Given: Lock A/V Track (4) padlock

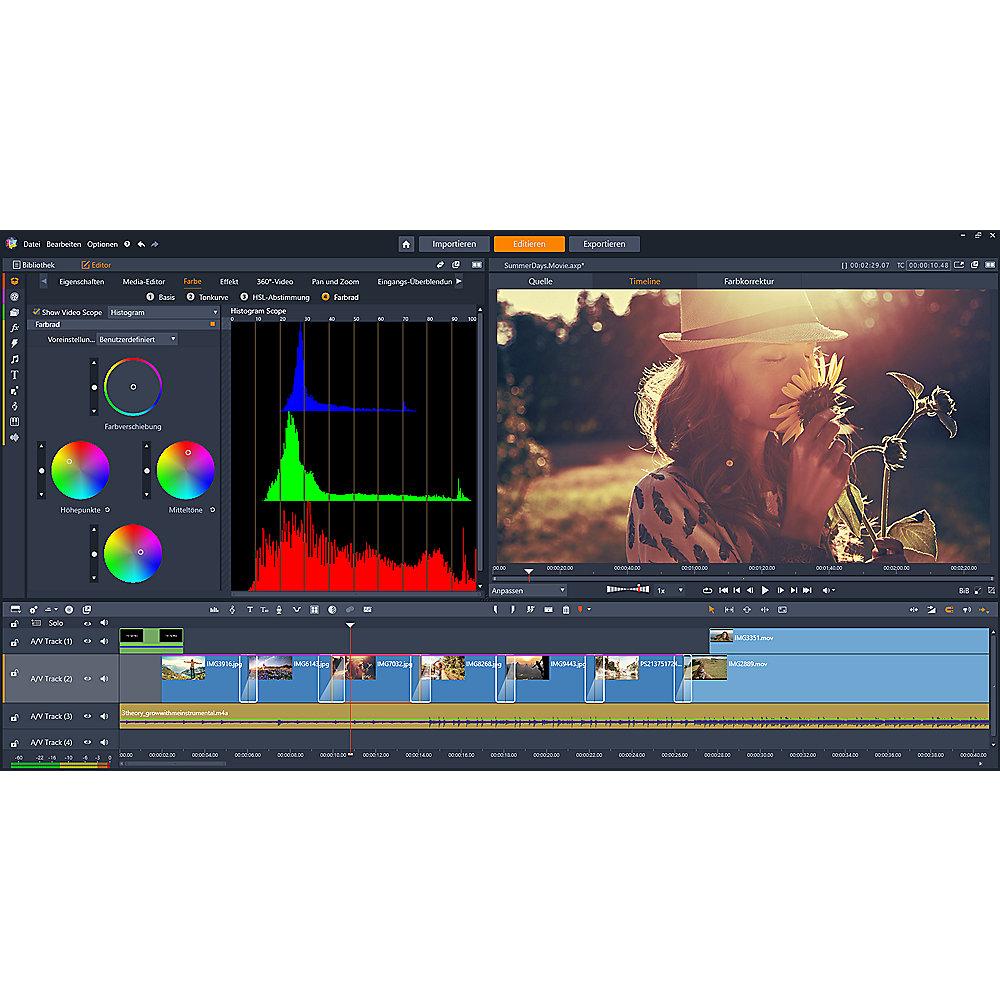Looking at the screenshot, I should pyautogui.click(x=15, y=743).
